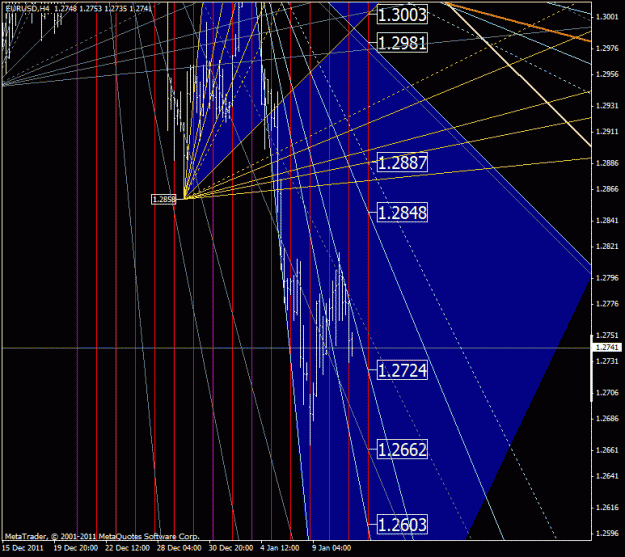625x557 pixels.
Task: Click the 15 Dec 2011 date label
Action: [x=22, y=548]
